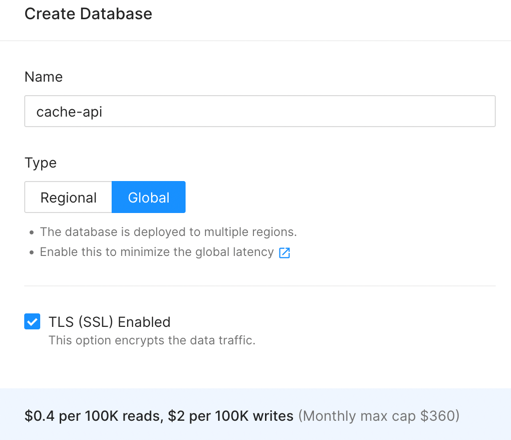Click the Create Database heading

(x=88, y=14)
